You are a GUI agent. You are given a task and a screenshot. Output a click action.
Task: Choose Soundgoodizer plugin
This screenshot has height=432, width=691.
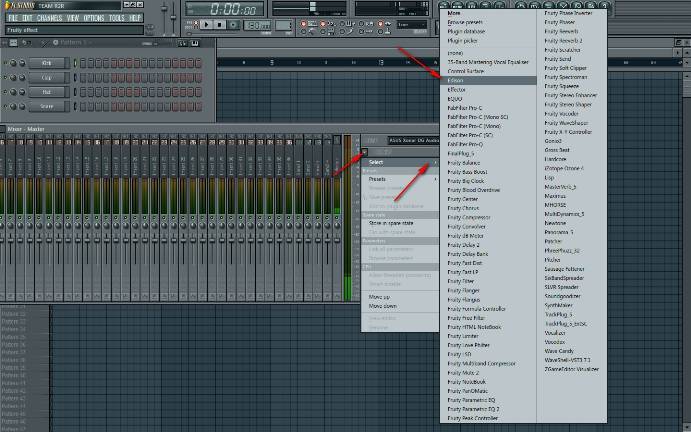[572, 296]
